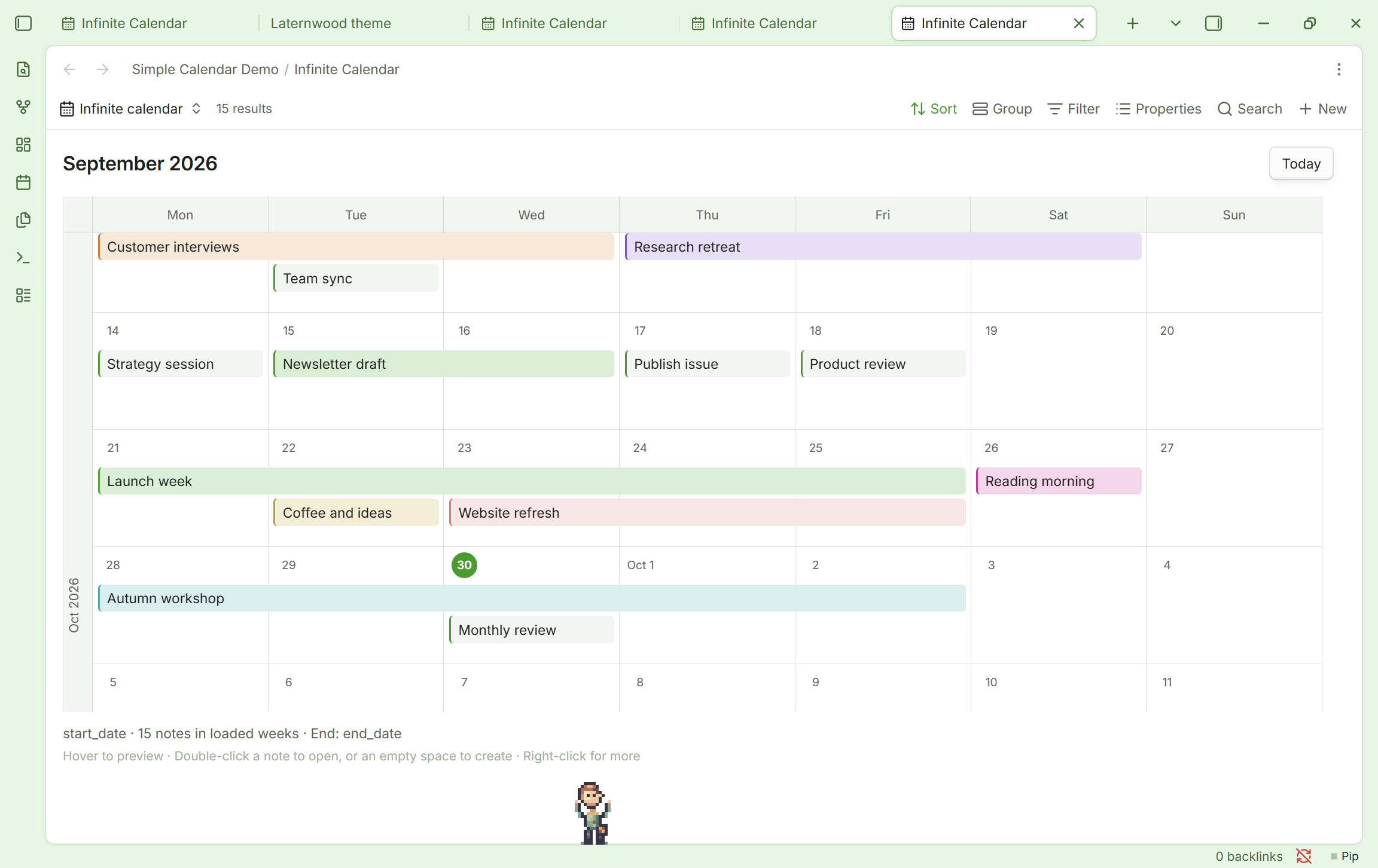The width and height of the screenshot is (1378, 868).
Task: Click date 27 in the calendar
Action: tap(1167, 448)
